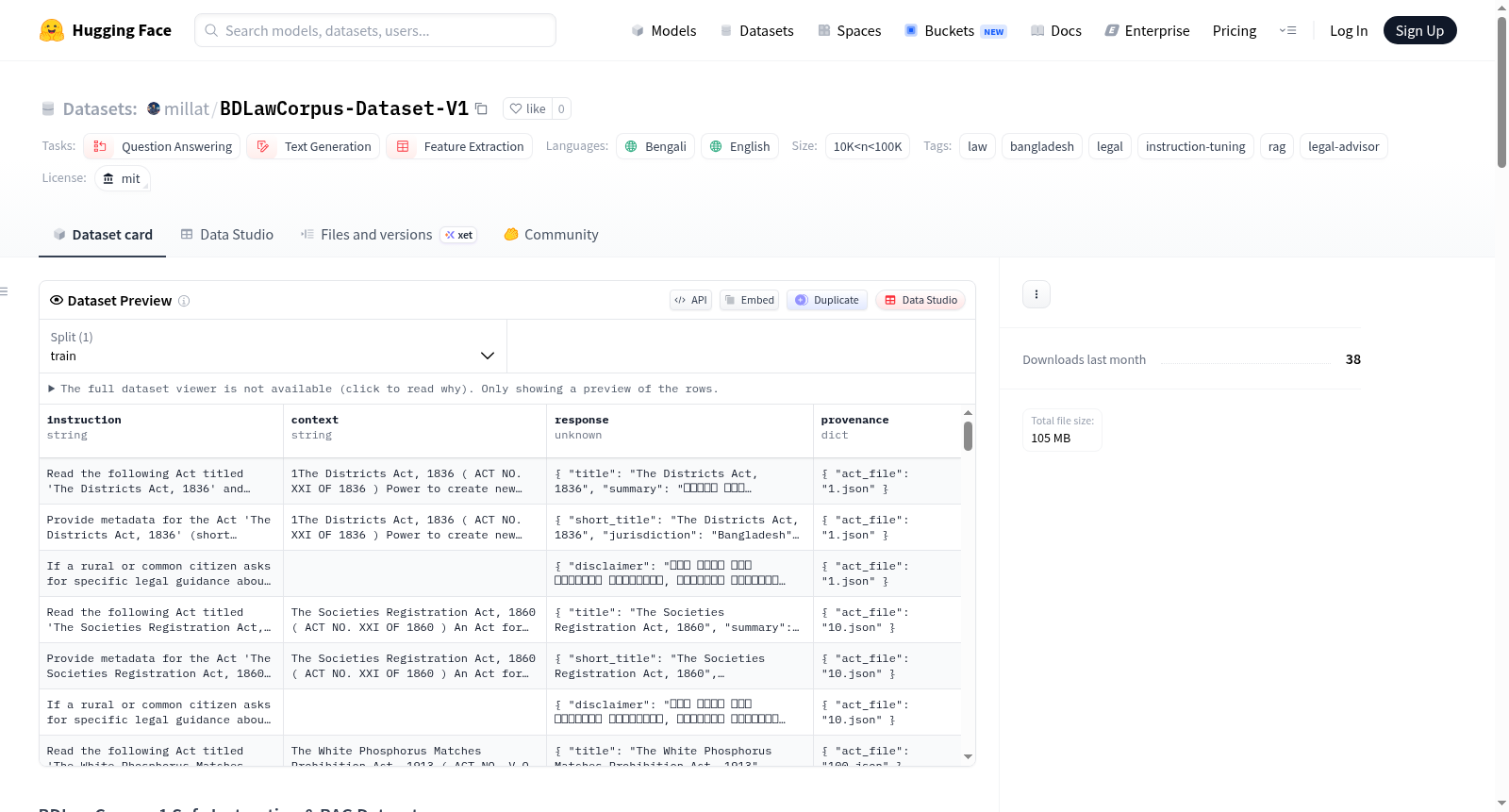Screen dimensions: 1509x812
Task: Click the bangladesh tag
Action: pyautogui.click(x=1042, y=146)
